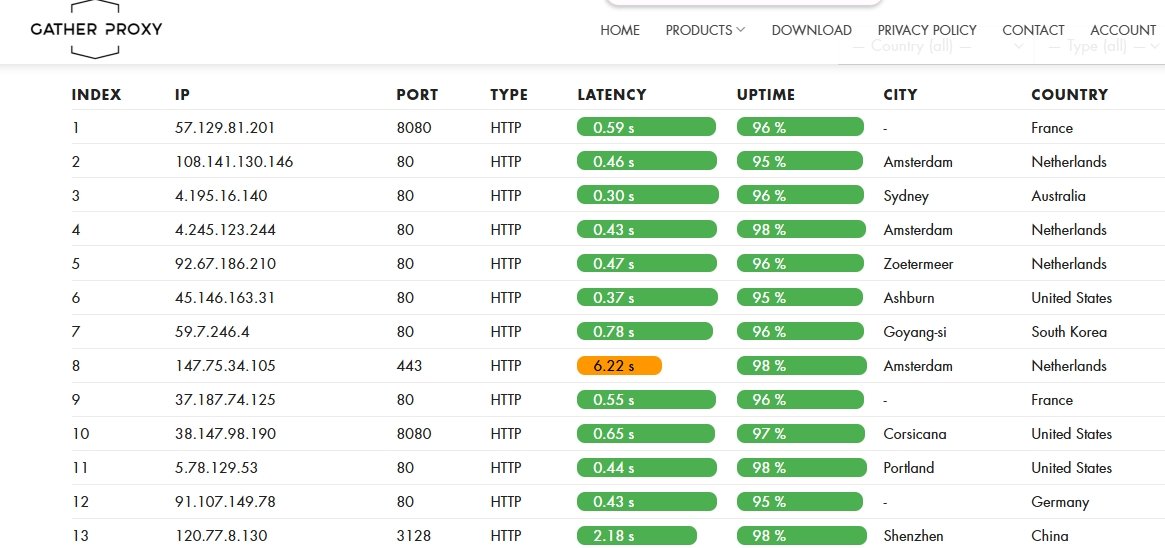Image resolution: width=1165 pixels, height=548 pixels.
Task: Click the 0.37 s latency bar
Action: pyautogui.click(x=647, y=298)
